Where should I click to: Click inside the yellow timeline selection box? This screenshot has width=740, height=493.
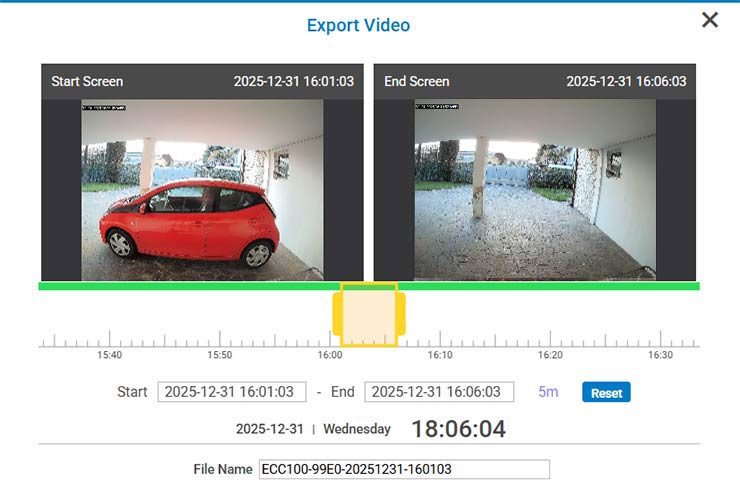pyautogui.click(x=369, y=316)
